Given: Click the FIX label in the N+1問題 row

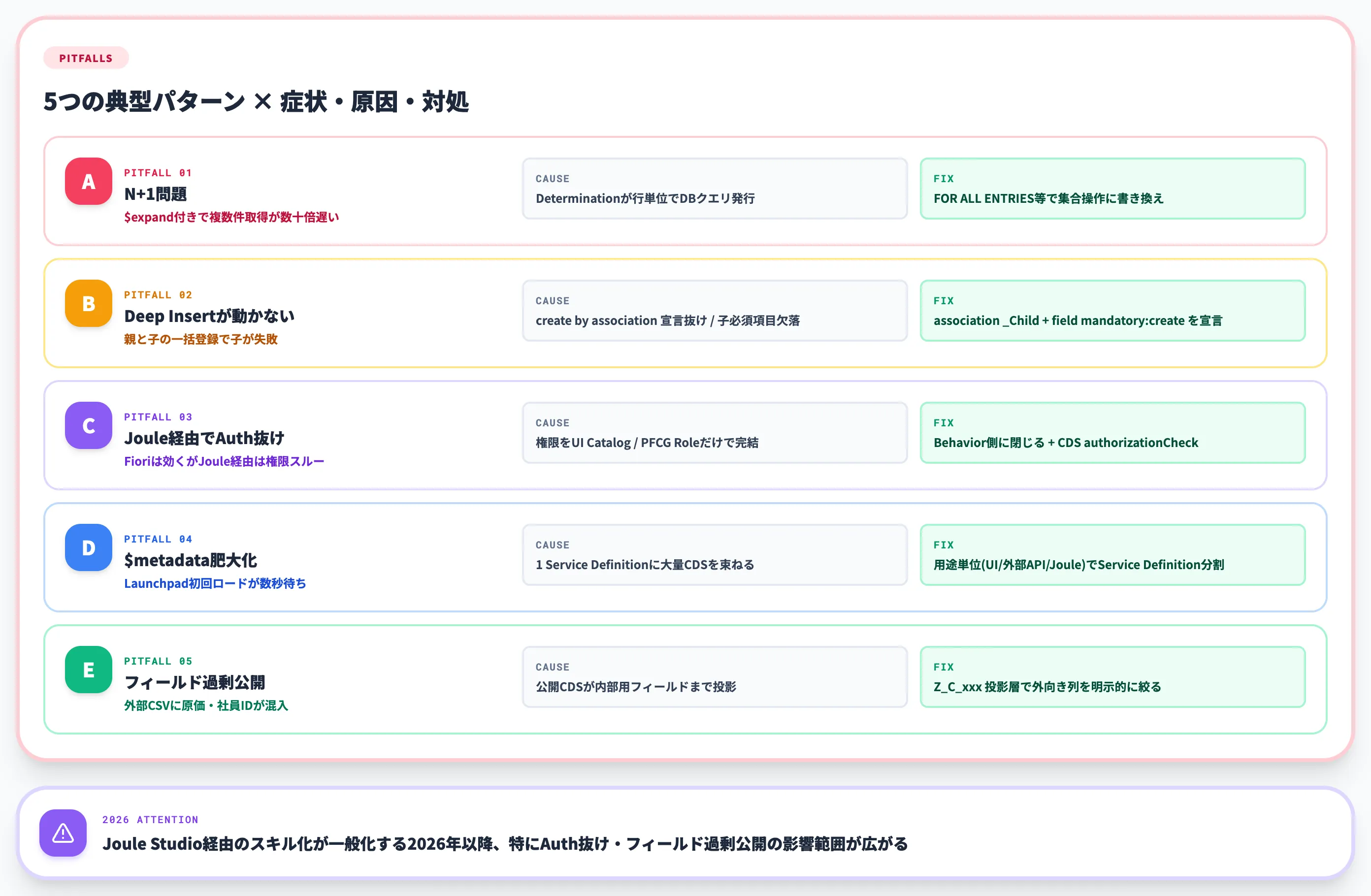Looking at the screenshot, I should tap(944, 179).
